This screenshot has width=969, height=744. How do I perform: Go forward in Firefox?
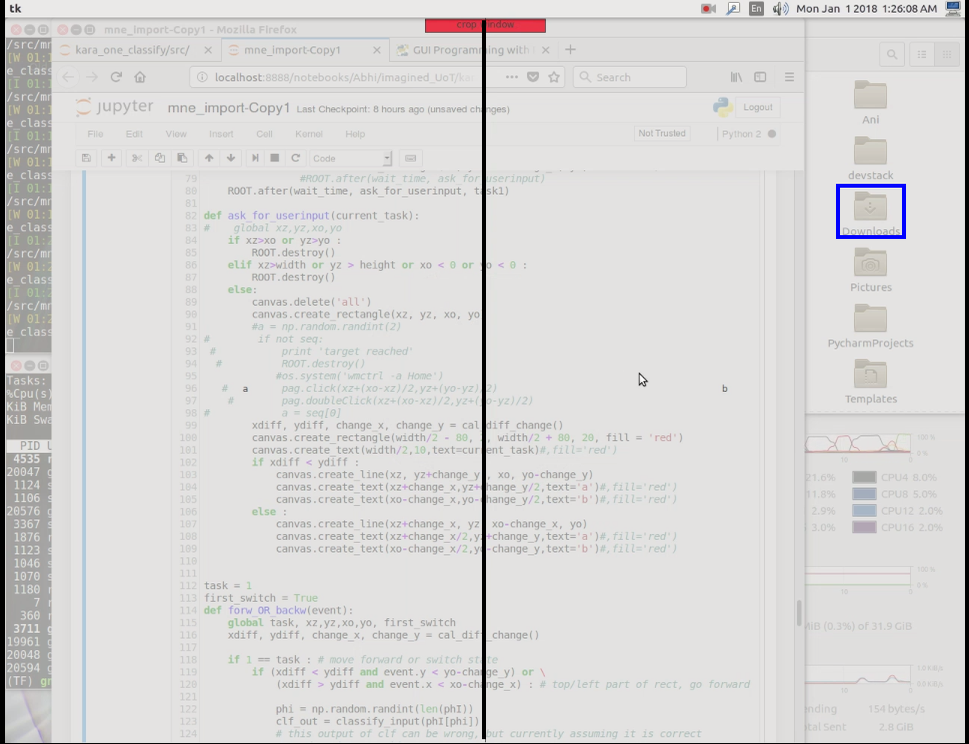[91, 77]
